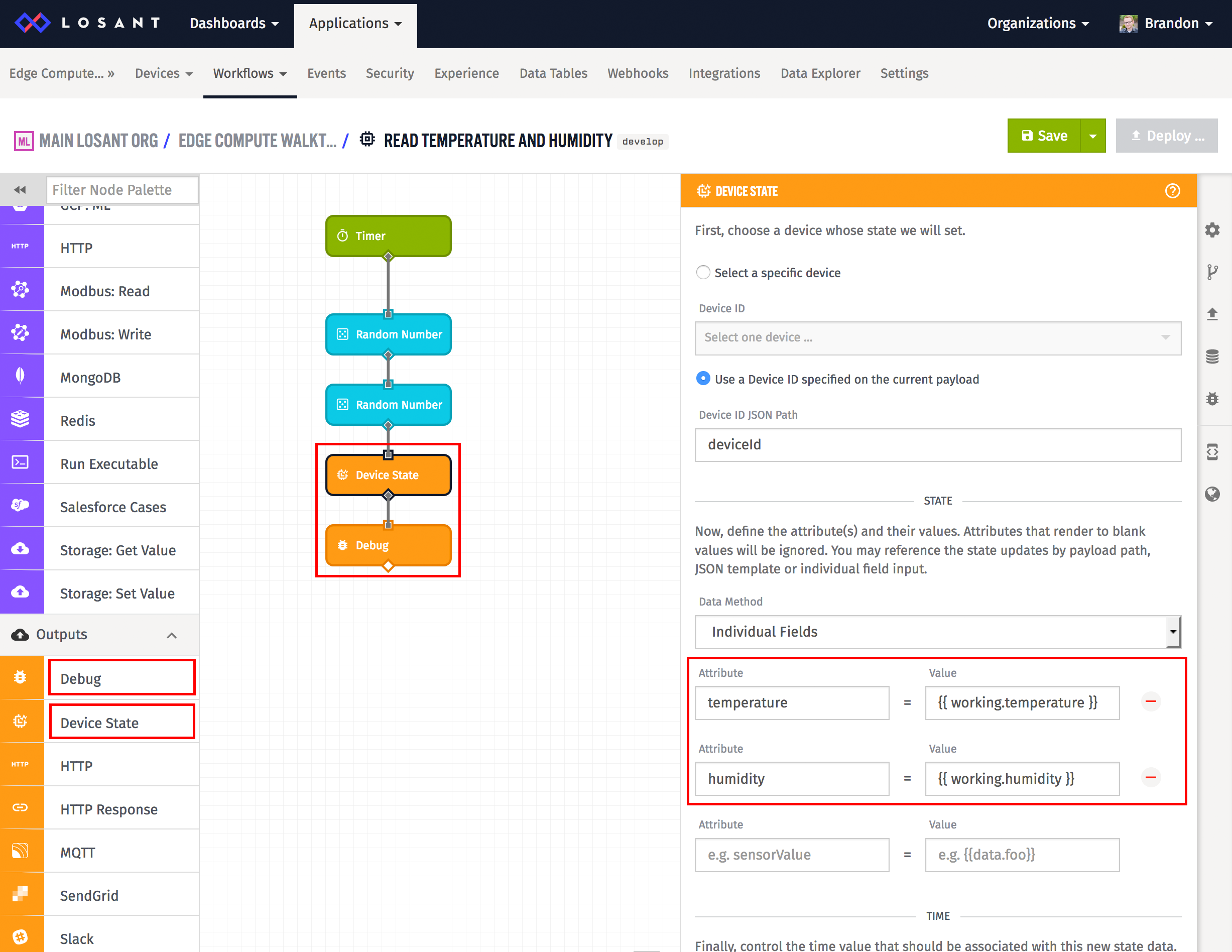
Task: Remove the temperature attribute row
Action: pos(1151,701)
